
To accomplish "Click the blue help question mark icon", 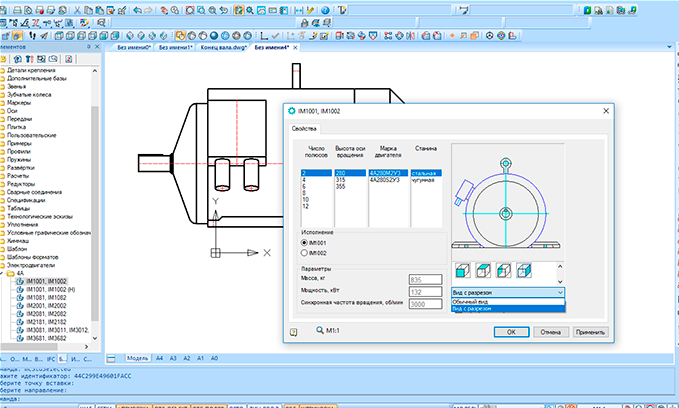I will (x=325, y=10).
